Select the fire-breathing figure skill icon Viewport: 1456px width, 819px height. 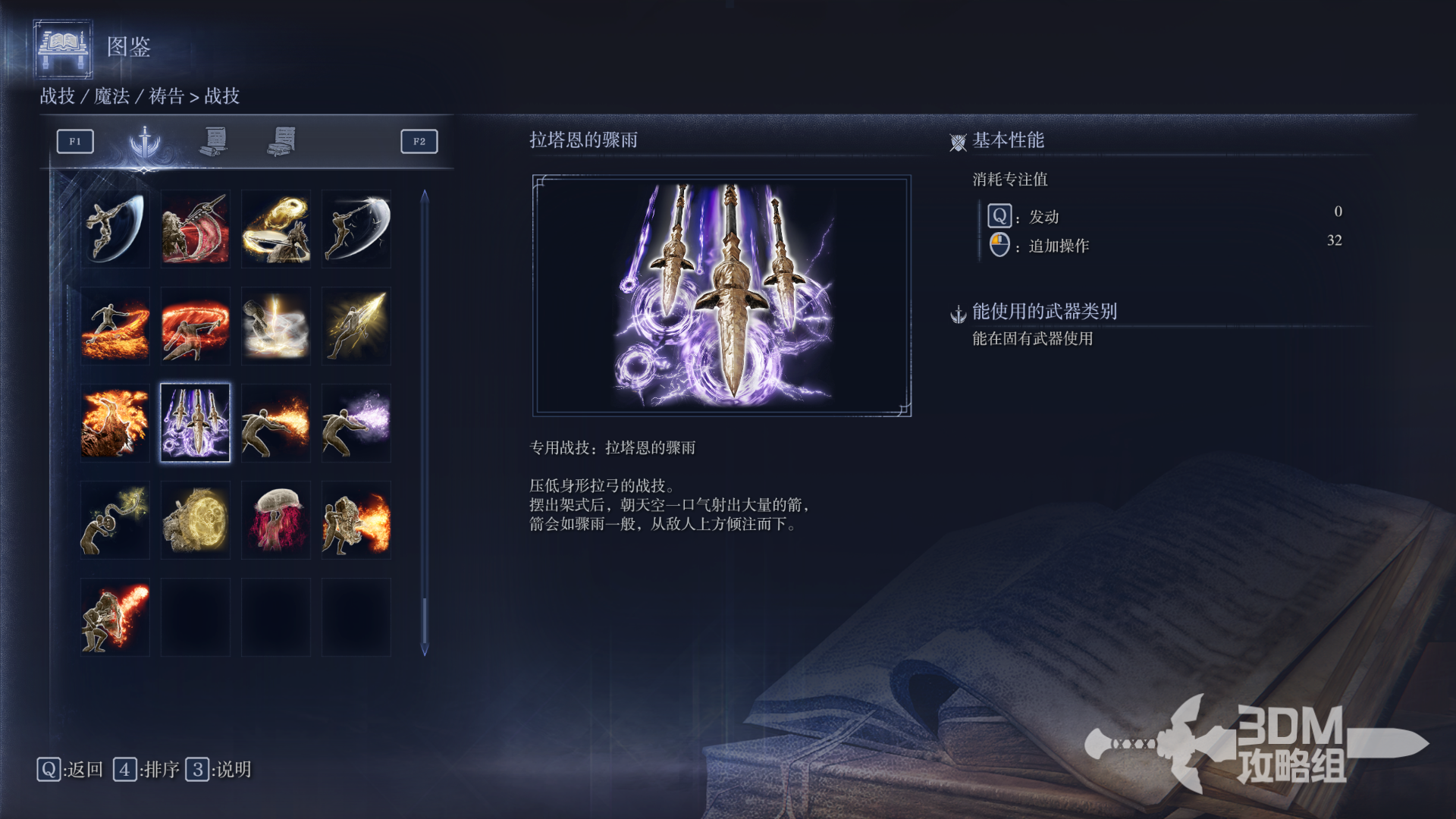276,422
